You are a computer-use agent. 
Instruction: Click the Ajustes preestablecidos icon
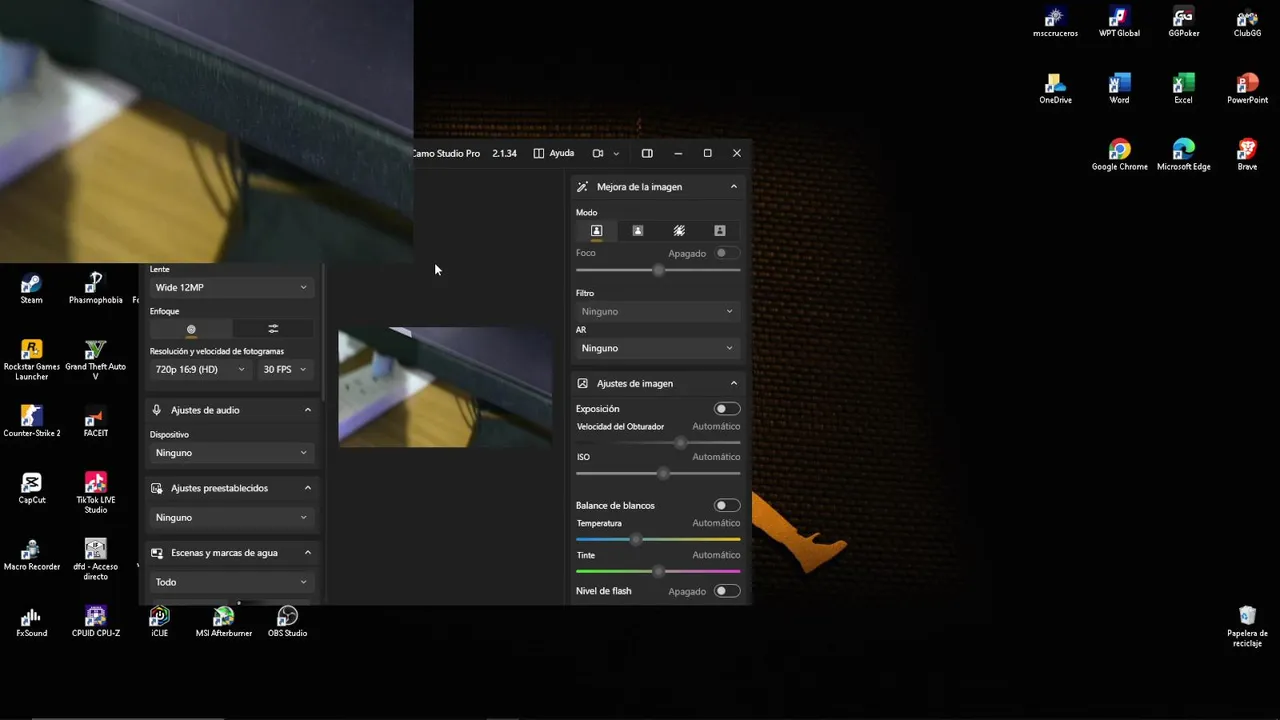point(157,488)
